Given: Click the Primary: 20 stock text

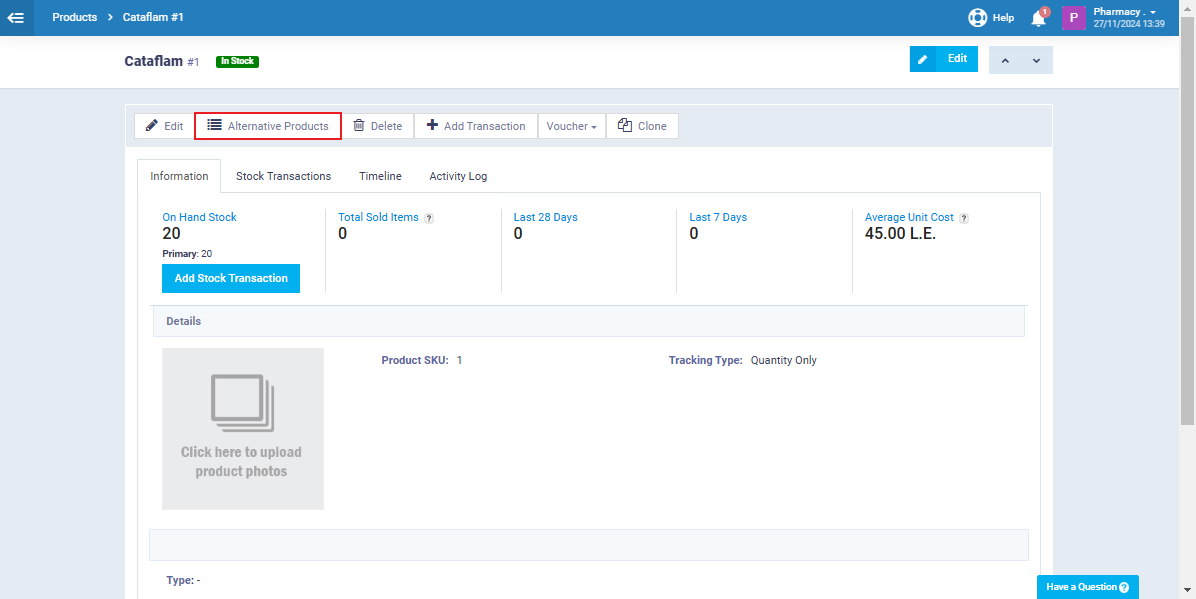Looking at the screenshot, I should tap(187, 253).
